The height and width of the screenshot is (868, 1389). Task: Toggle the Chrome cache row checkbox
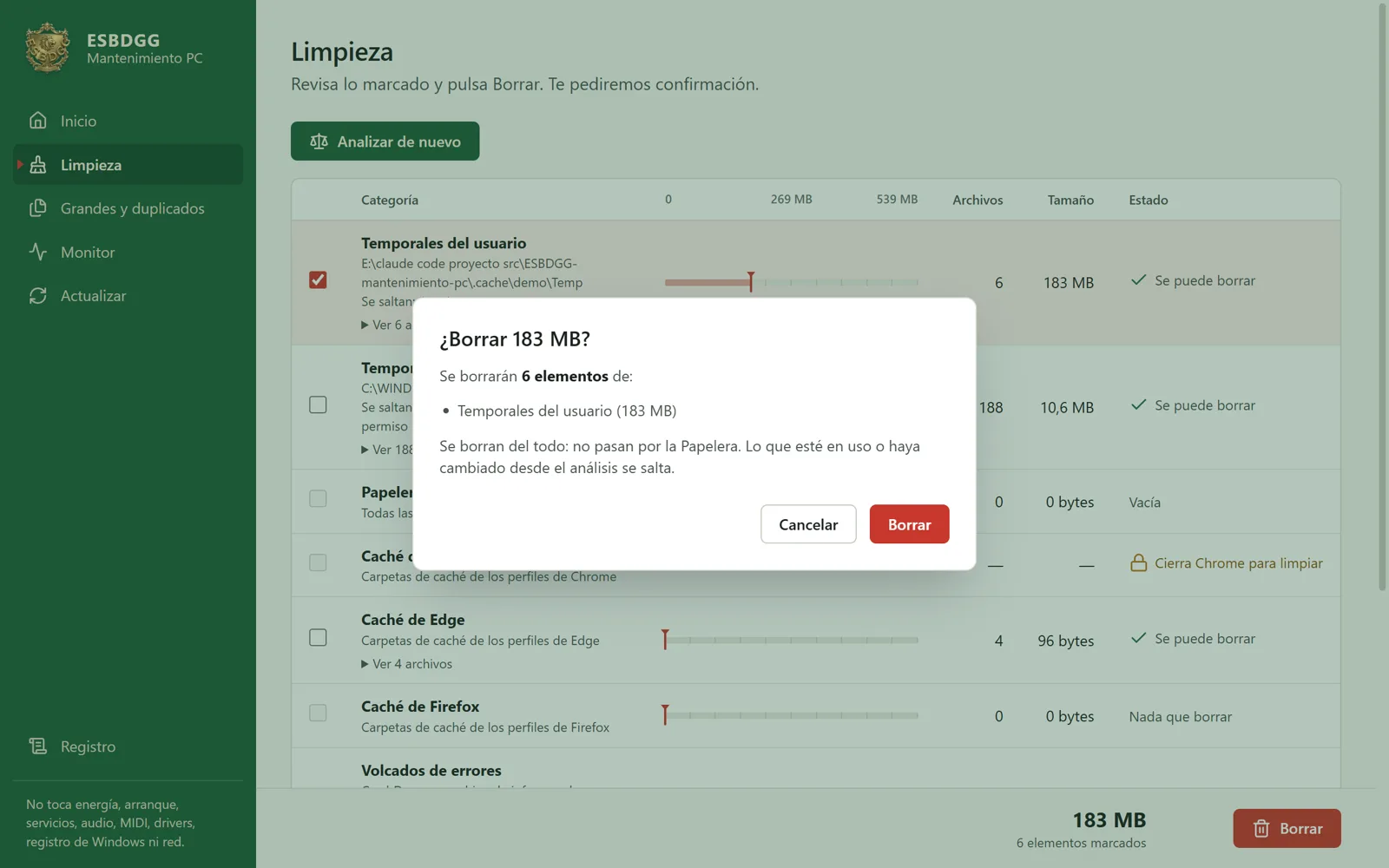click(x=318, y=562)
